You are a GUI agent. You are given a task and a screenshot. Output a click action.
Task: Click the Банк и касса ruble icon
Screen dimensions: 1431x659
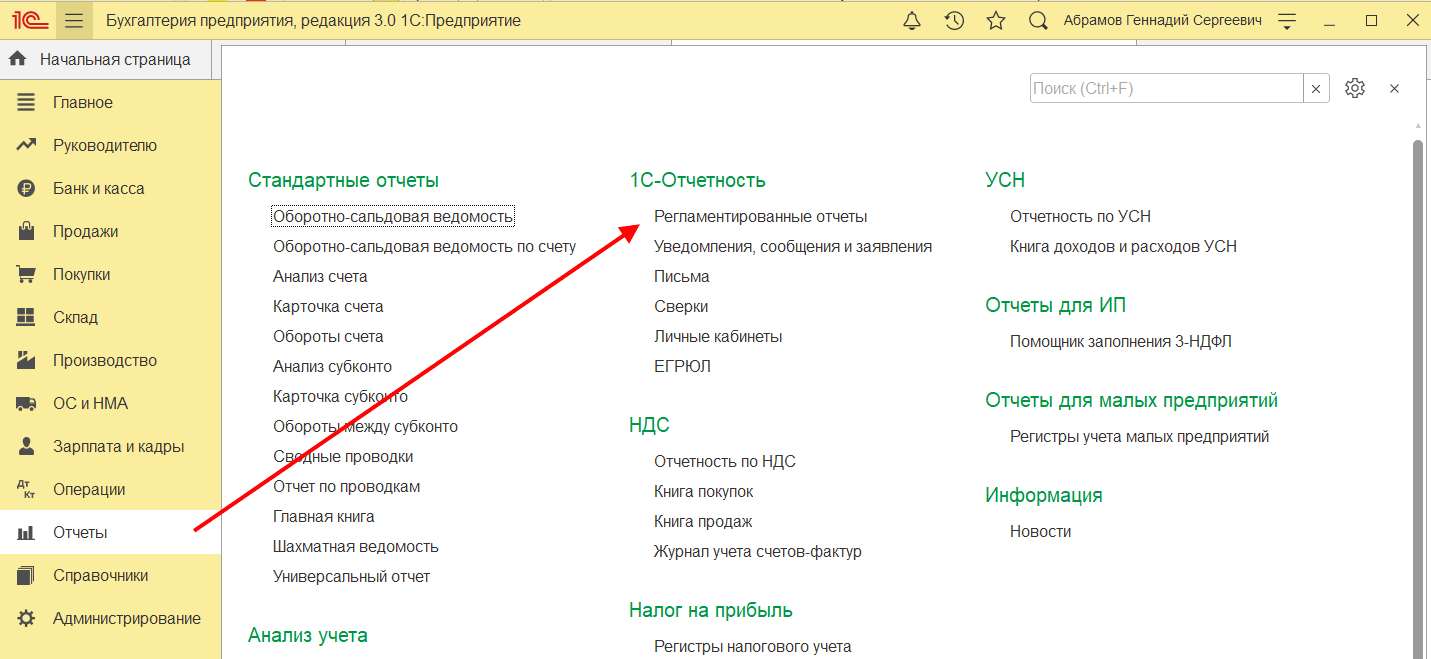[26, 188]
